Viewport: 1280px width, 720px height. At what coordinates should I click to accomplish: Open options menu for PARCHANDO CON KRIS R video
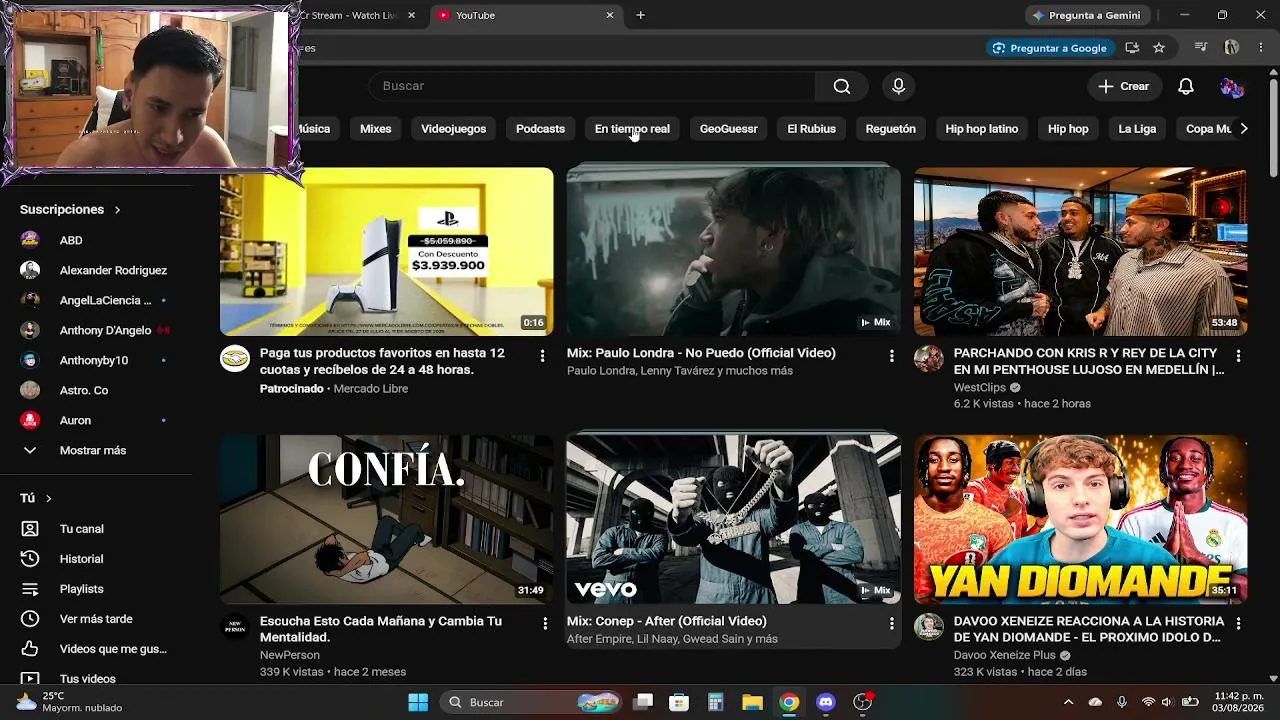click(x=1238, y=356)
